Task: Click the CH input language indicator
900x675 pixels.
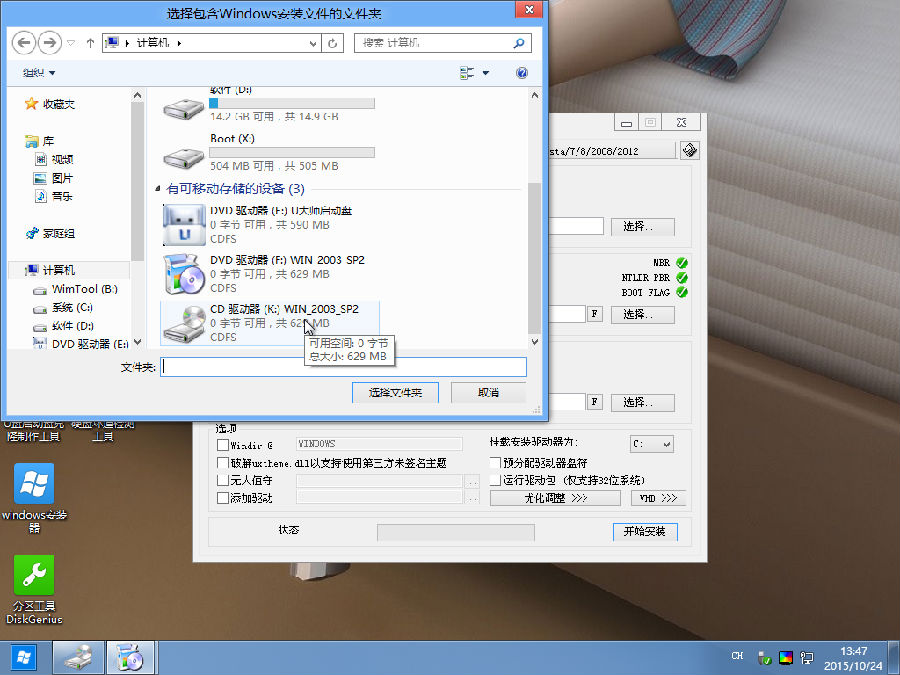Action: coord(738,655)
